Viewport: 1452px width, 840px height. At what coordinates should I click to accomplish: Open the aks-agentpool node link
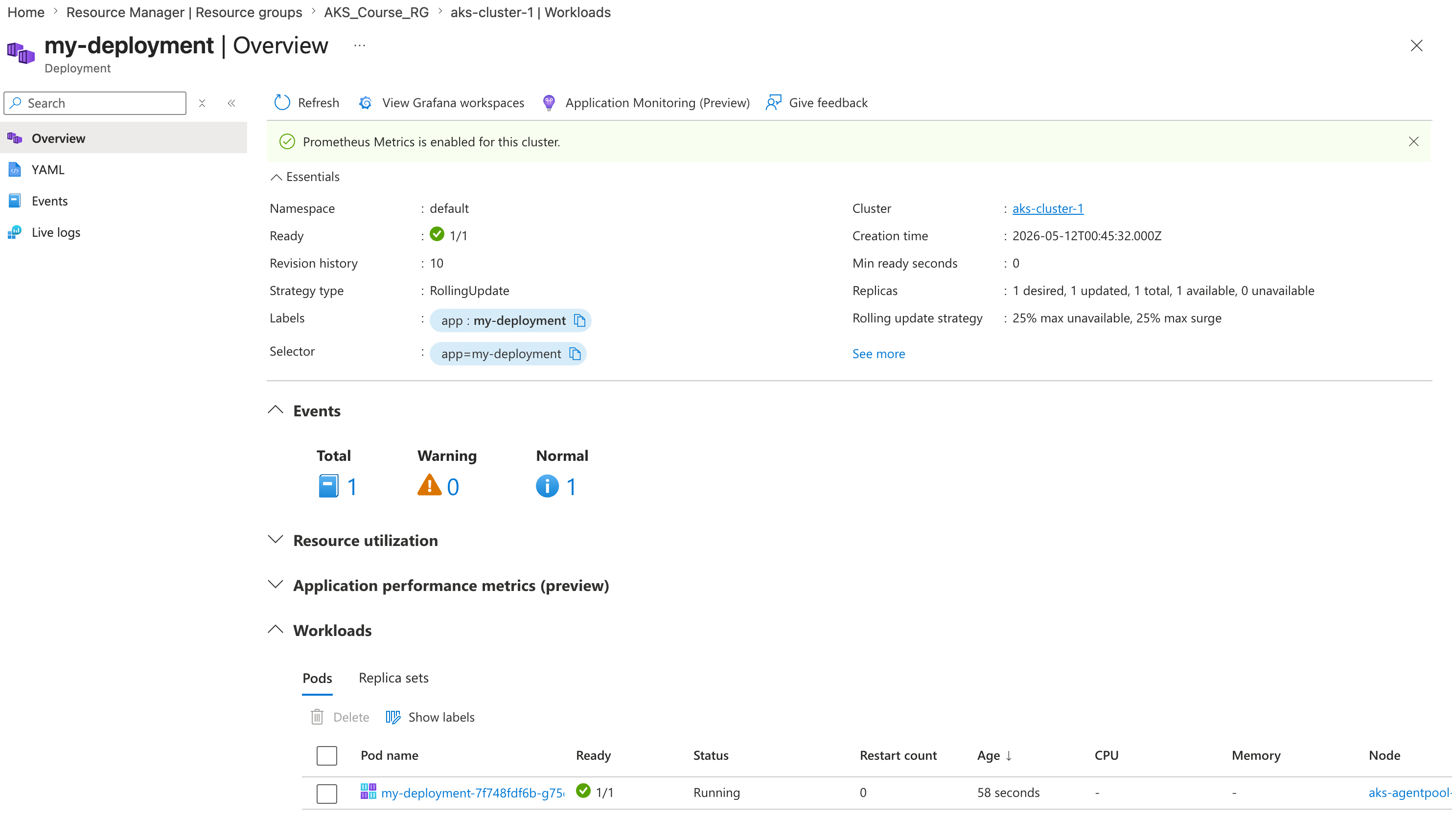1410,794
